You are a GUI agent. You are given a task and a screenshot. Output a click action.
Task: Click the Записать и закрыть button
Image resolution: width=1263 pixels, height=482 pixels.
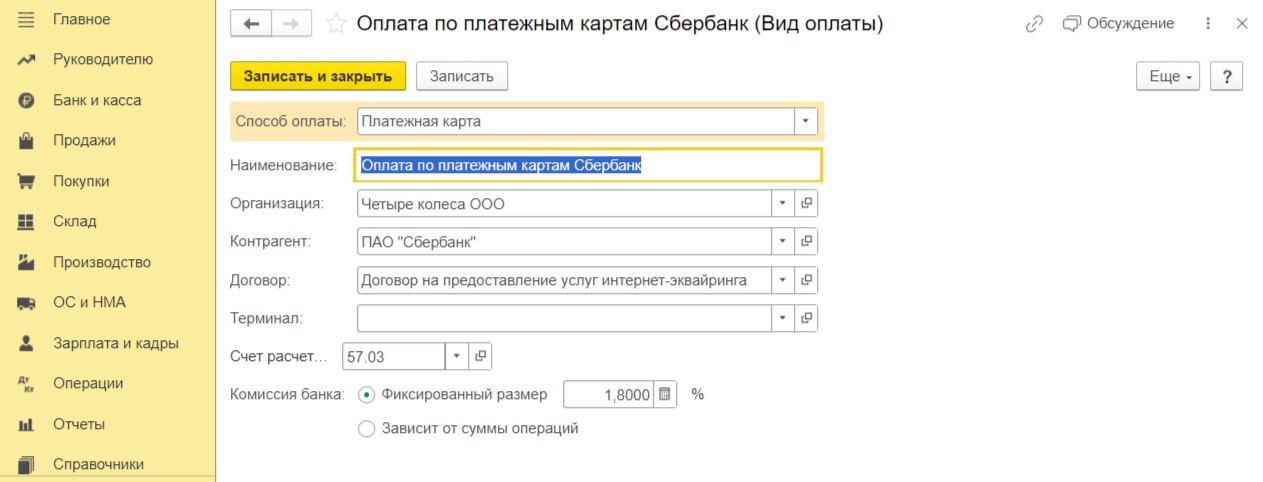[318, 76]
